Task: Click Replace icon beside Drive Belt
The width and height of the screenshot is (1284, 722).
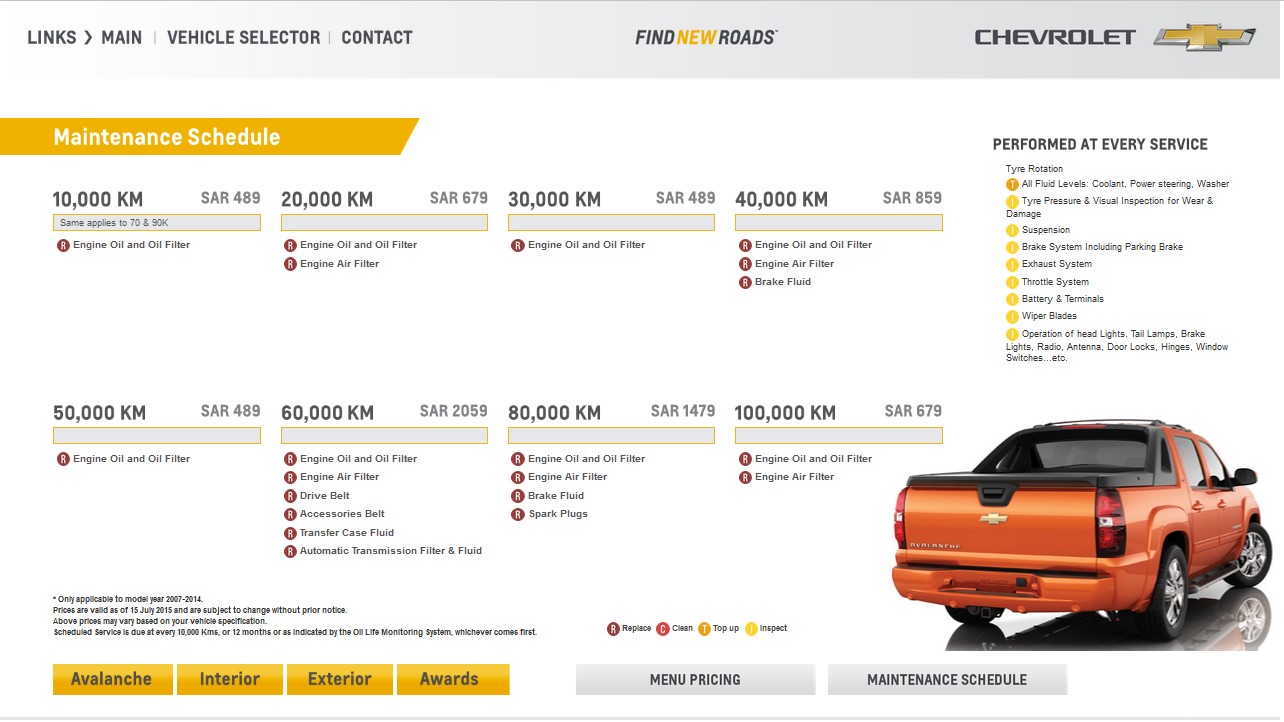Action: [x=290, y=496]
